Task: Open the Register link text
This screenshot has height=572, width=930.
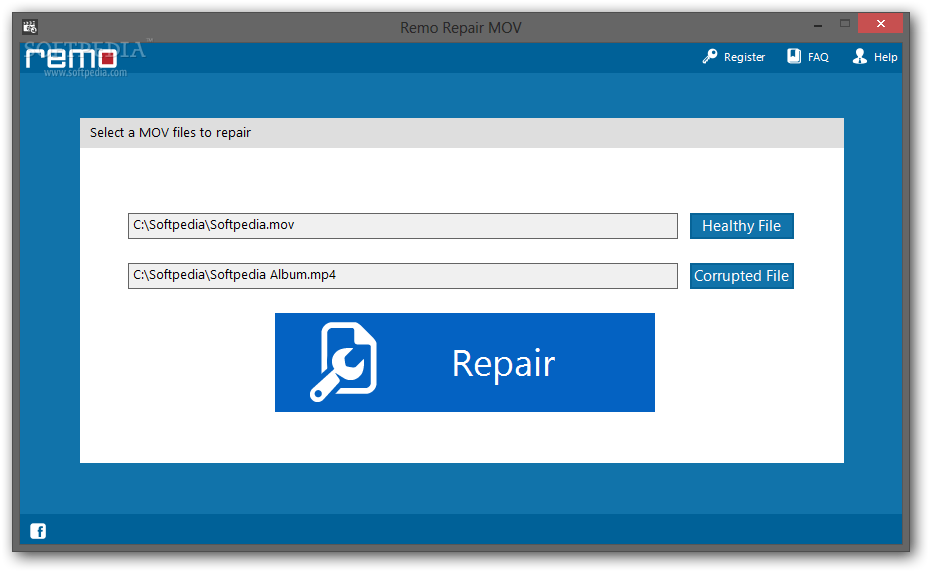Action: tap(744, 57)
